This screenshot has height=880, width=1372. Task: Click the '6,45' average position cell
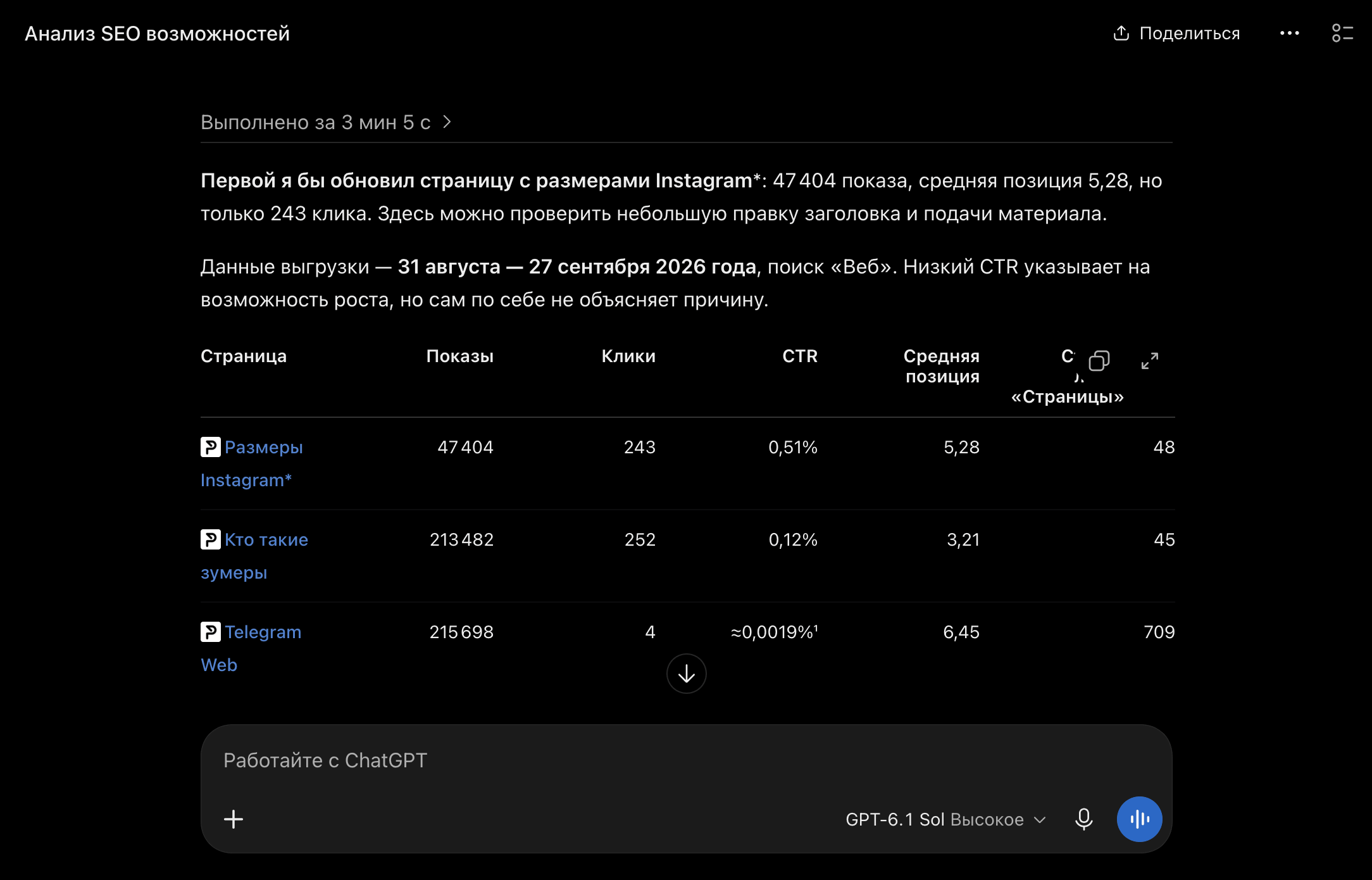click(x=961, y=632)
